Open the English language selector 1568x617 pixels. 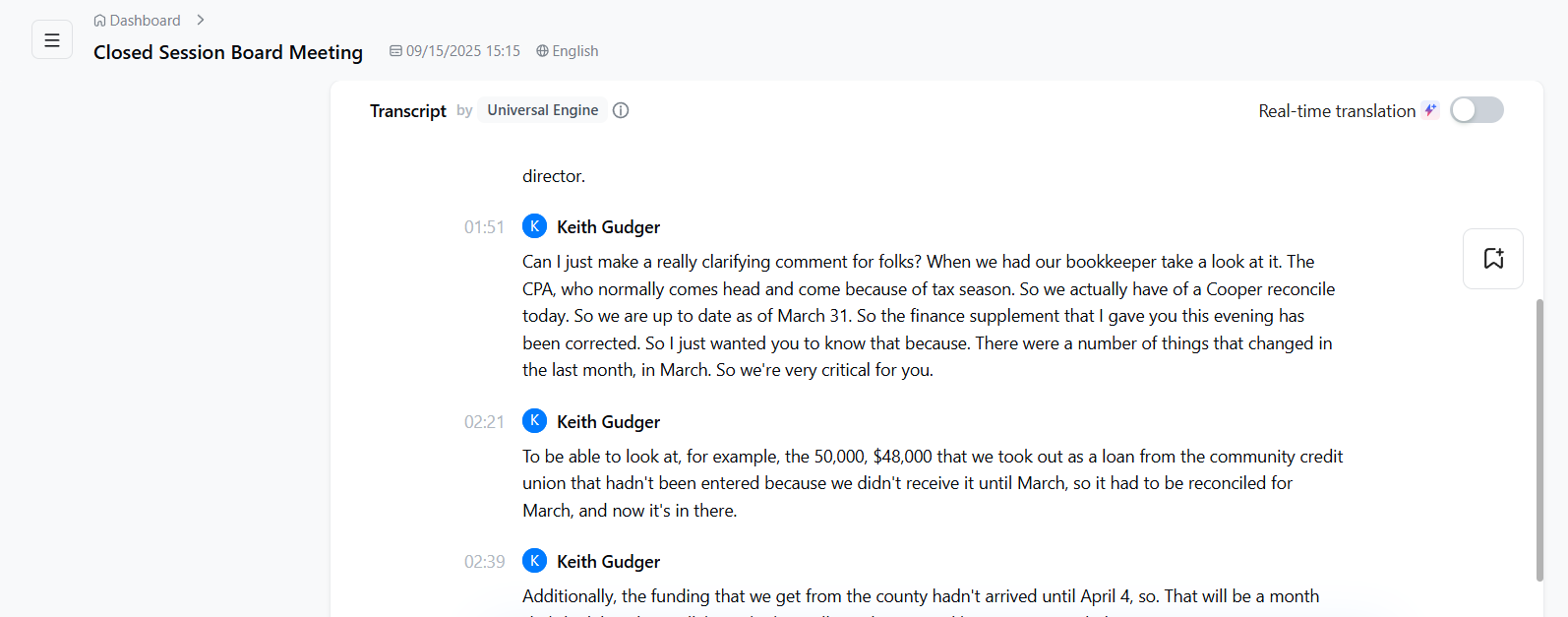point(574,51)
